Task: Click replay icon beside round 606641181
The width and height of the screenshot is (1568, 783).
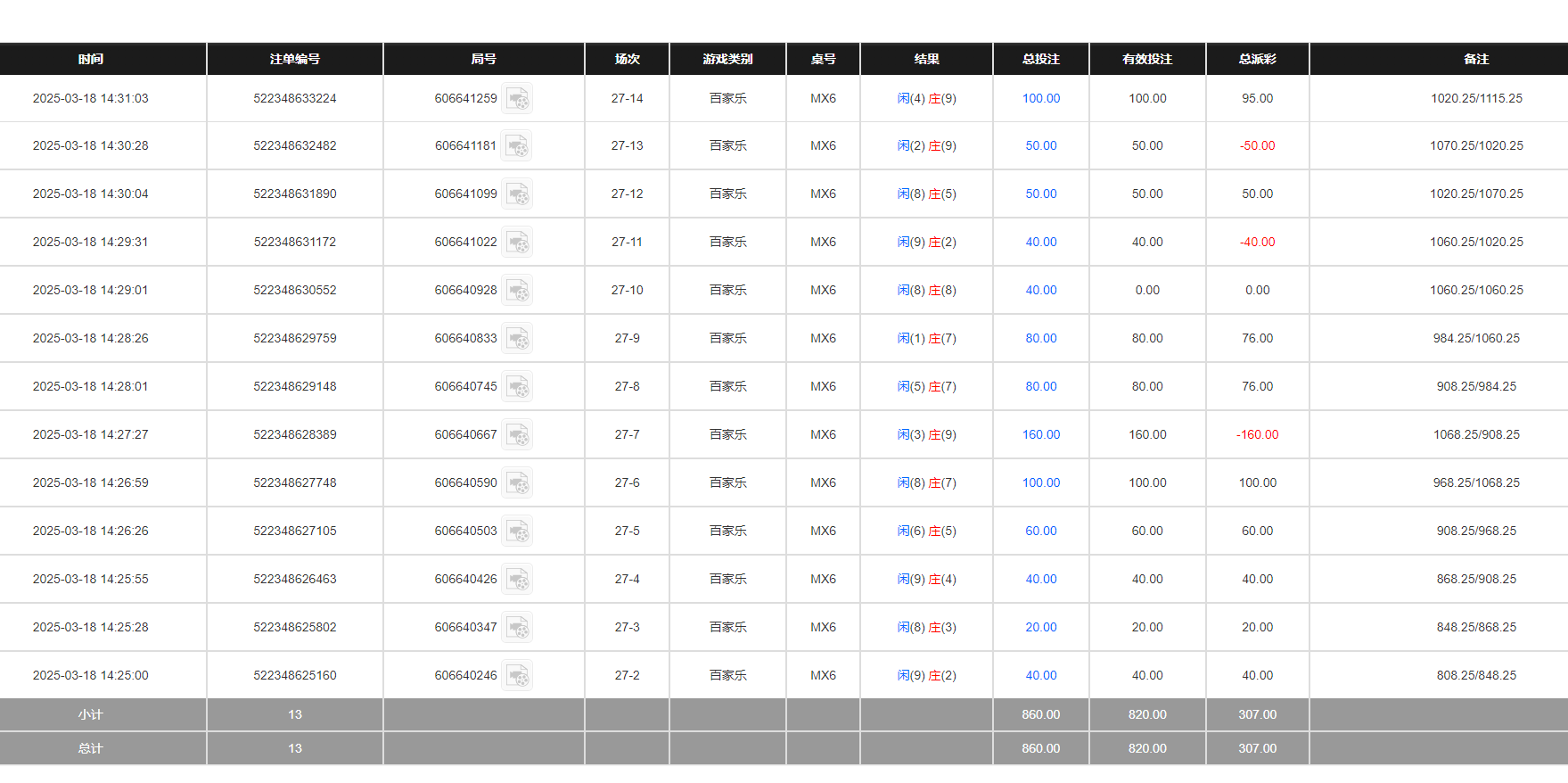Action: click(x=517, y=145)
